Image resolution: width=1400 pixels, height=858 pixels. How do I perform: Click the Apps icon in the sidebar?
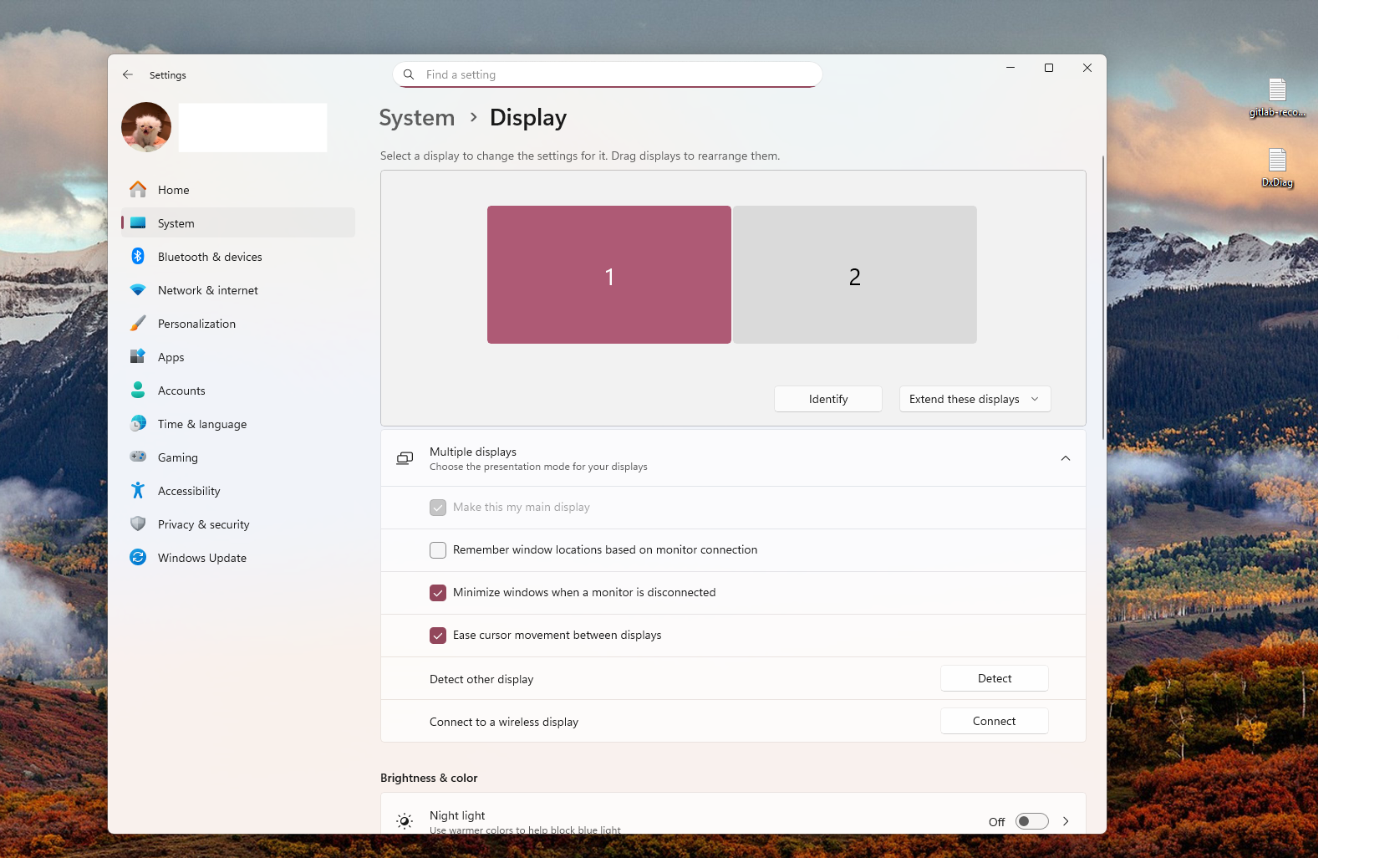point(138,357)
